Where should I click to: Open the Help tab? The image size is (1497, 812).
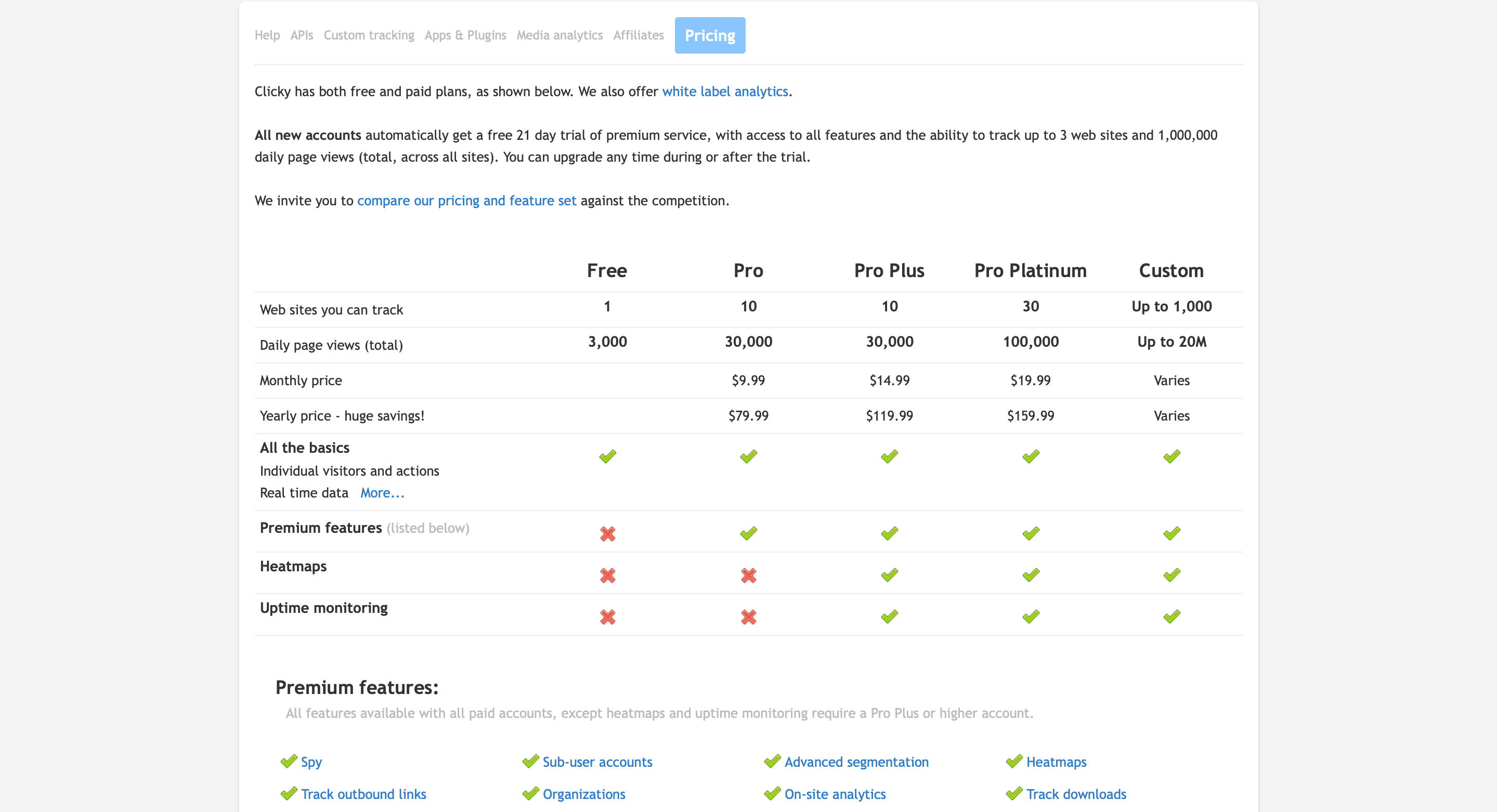click(x=267, y=35)
